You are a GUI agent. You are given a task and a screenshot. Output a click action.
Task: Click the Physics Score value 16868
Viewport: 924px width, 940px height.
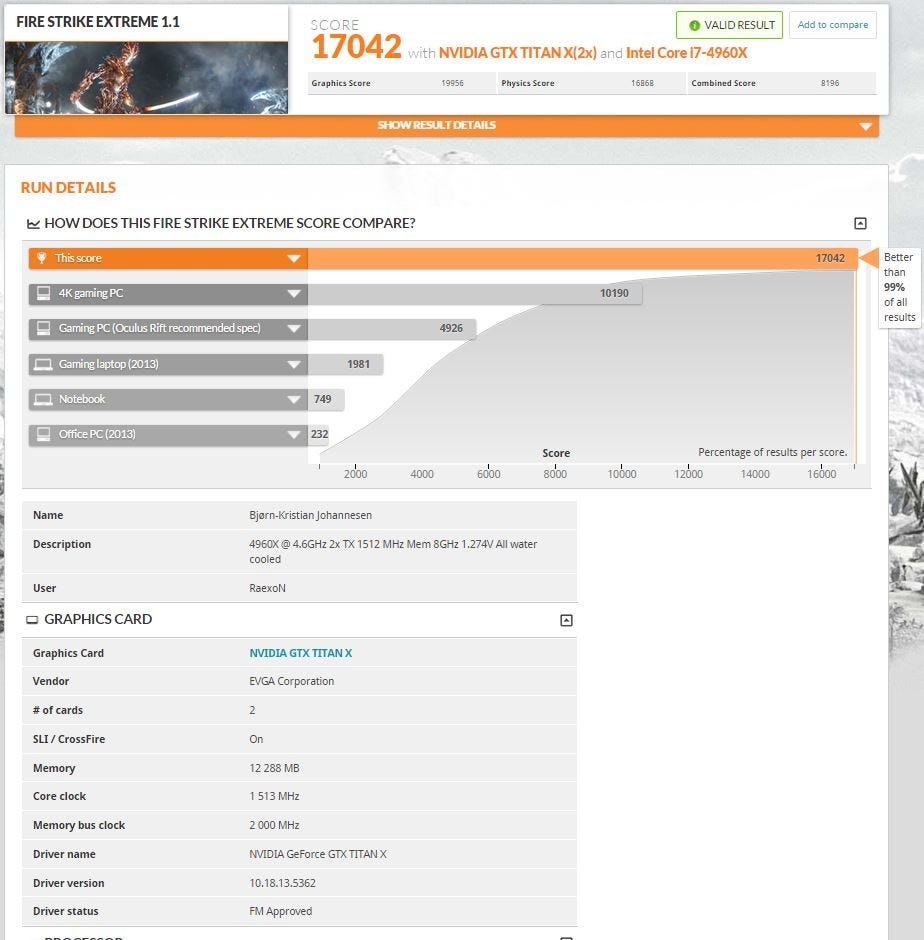(x=642, y=83)
